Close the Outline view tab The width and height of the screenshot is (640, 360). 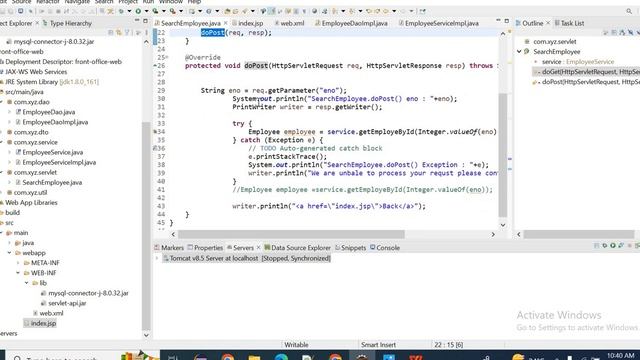click(x=548, y=23)
